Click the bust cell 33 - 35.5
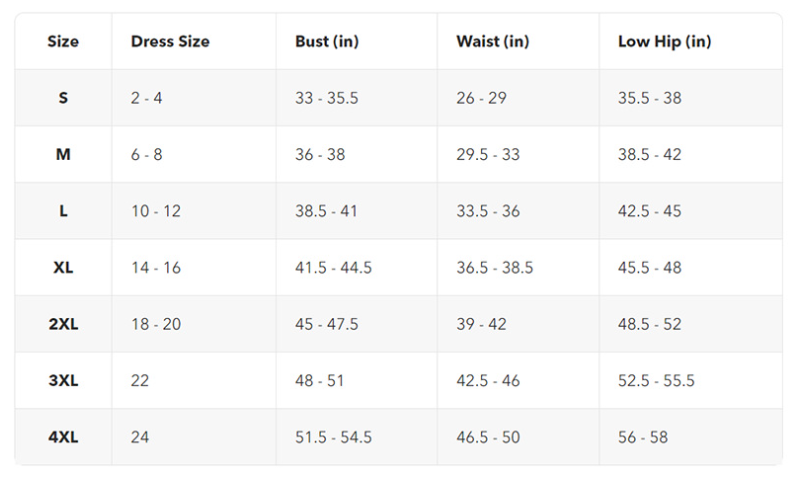The image size is (796, 478). point(326,98)
